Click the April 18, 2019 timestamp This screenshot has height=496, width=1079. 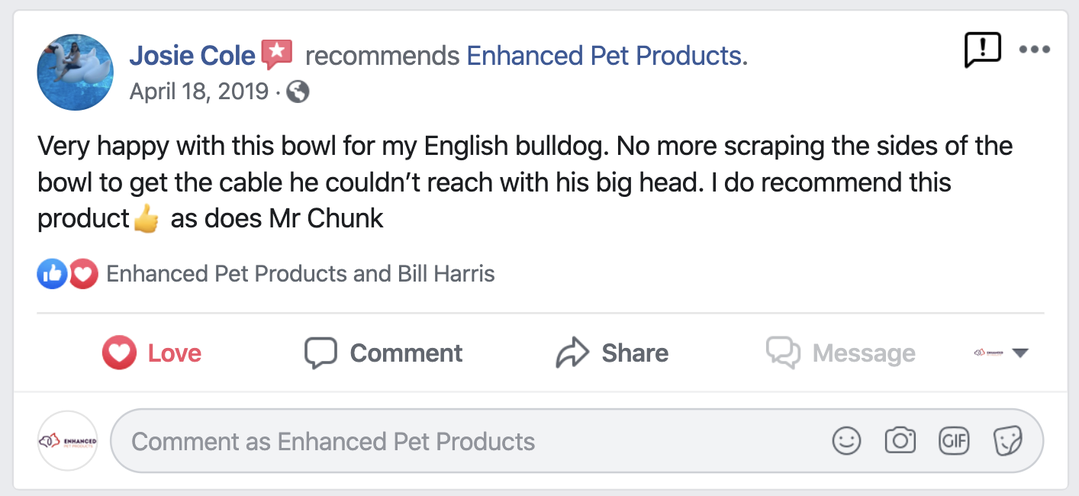[199, 92]
